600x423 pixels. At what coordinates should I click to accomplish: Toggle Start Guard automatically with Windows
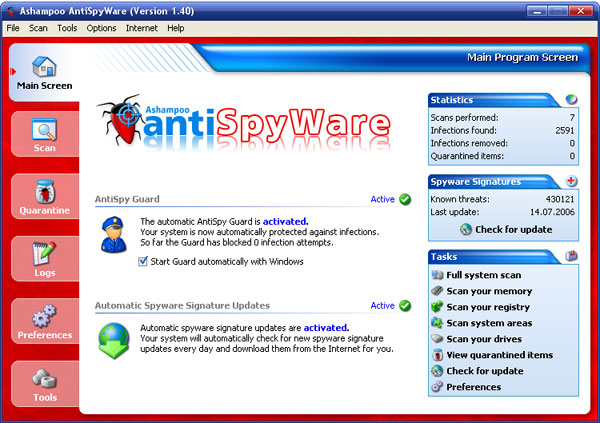point(145,262)
